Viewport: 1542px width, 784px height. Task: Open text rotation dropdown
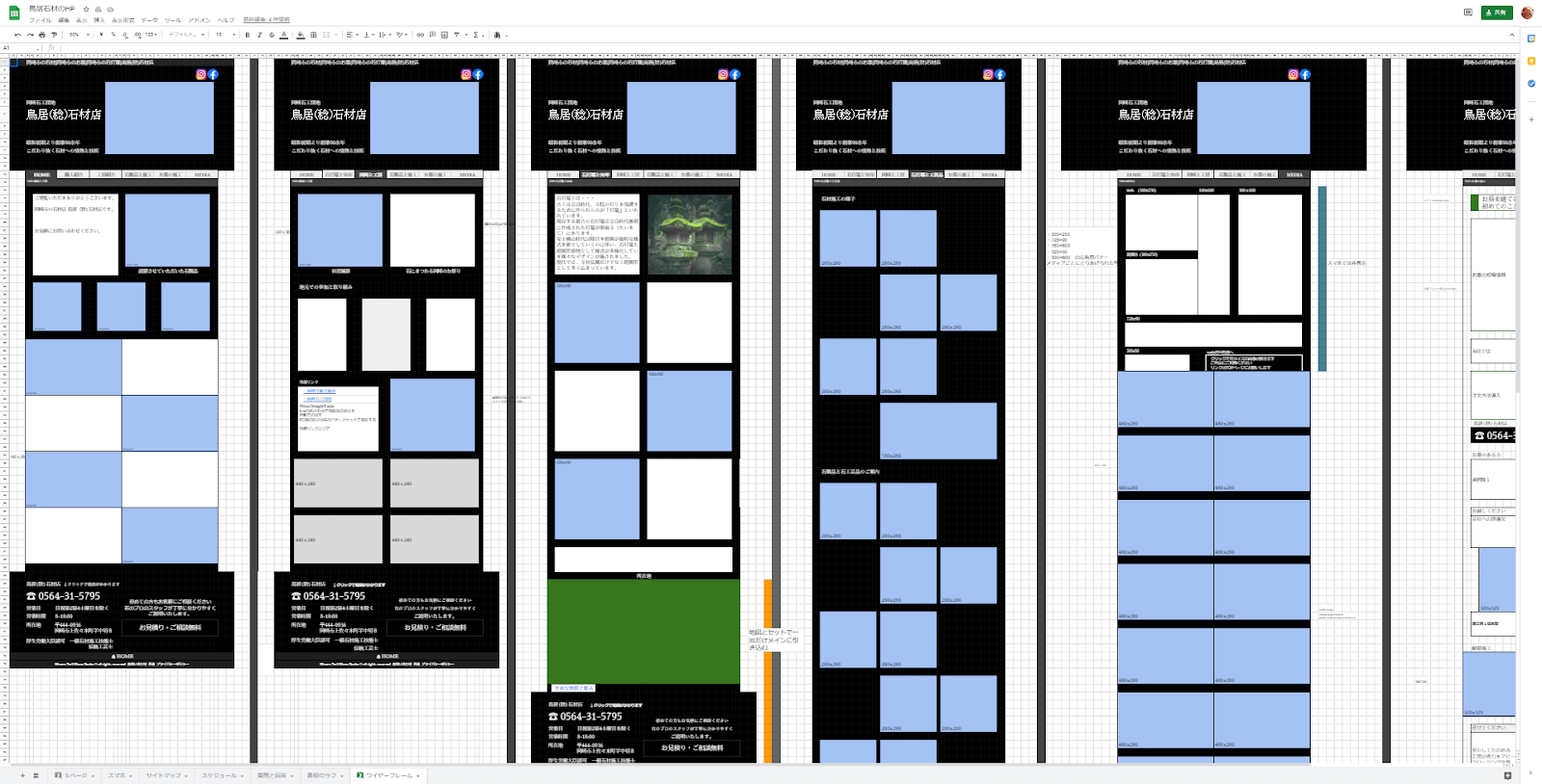pyautogui.click(x=402, y=35)
